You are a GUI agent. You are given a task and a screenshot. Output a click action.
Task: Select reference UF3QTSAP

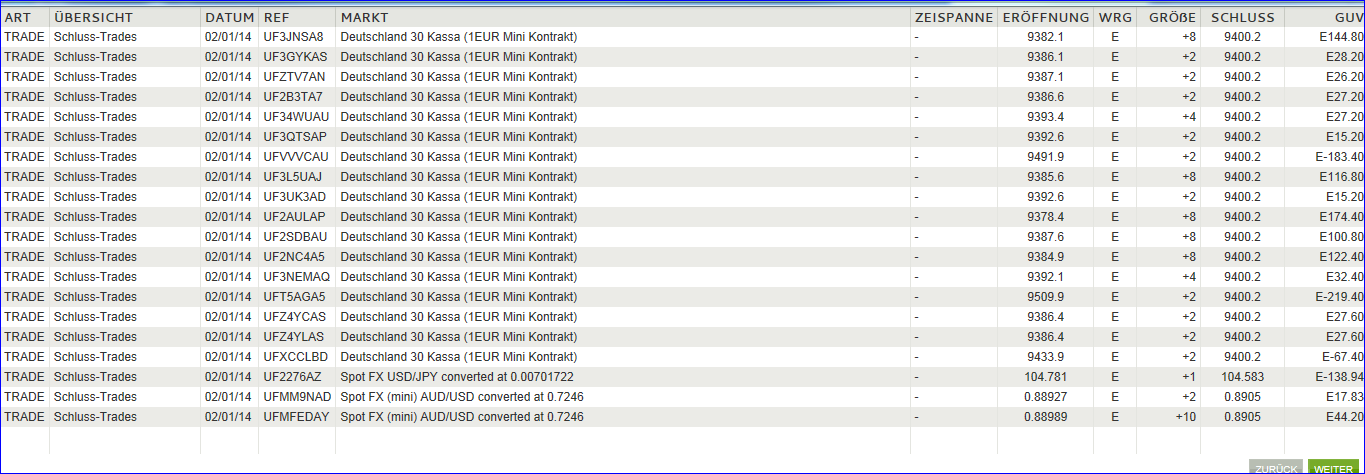(x=295, y=137)
